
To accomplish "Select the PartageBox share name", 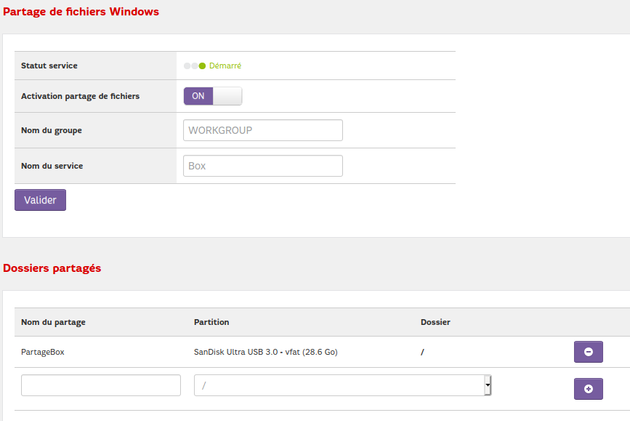I will [x=49, y=352].
